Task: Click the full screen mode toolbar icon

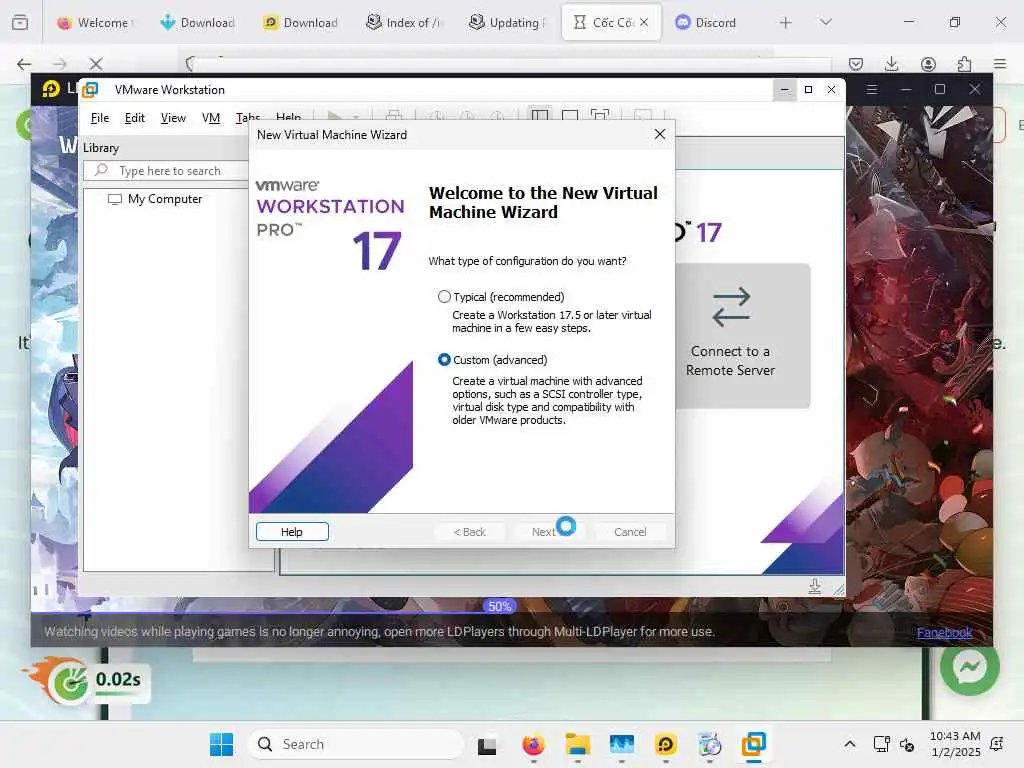Action: pyautogui.click(x=600, y=116)
